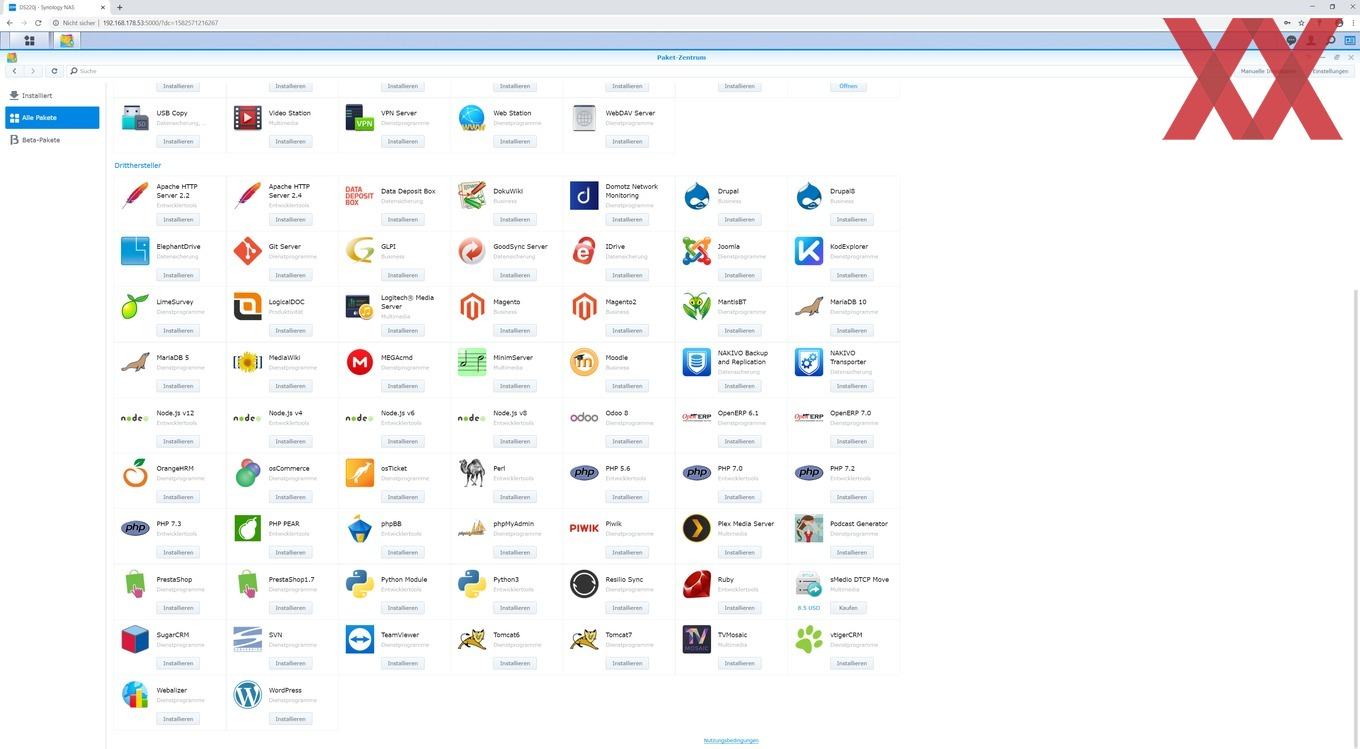Open a new browser tab
The width and height of the screenshot is (1360, 749).
click(119, 7)
